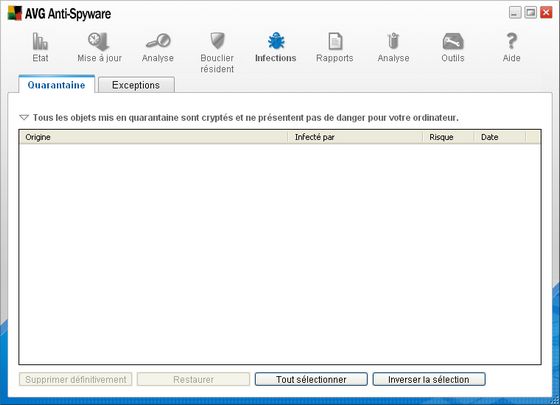Select the magnifying glass Analyse icon

pos(158,40)
